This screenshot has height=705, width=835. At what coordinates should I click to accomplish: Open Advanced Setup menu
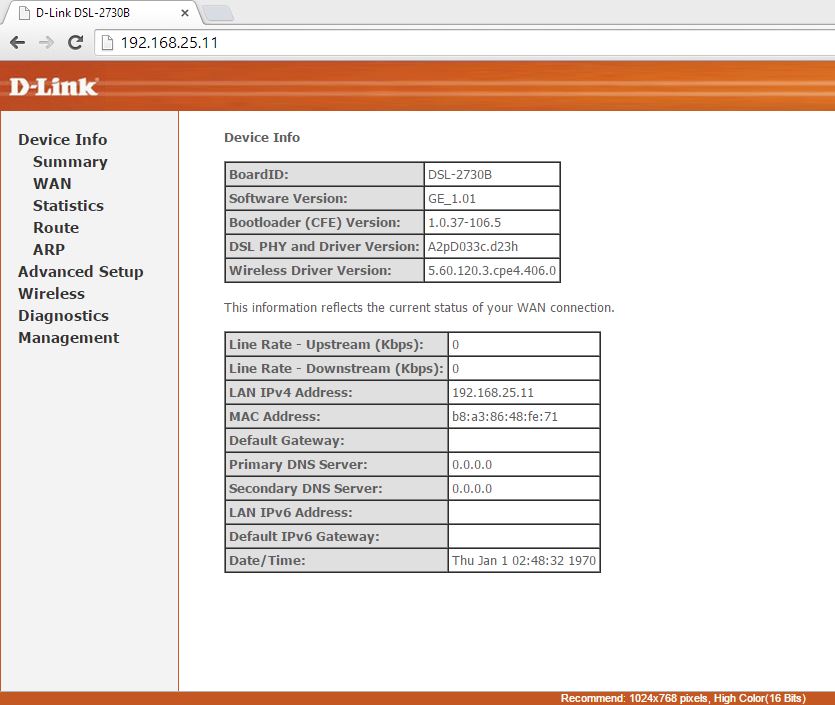[81, 272]
